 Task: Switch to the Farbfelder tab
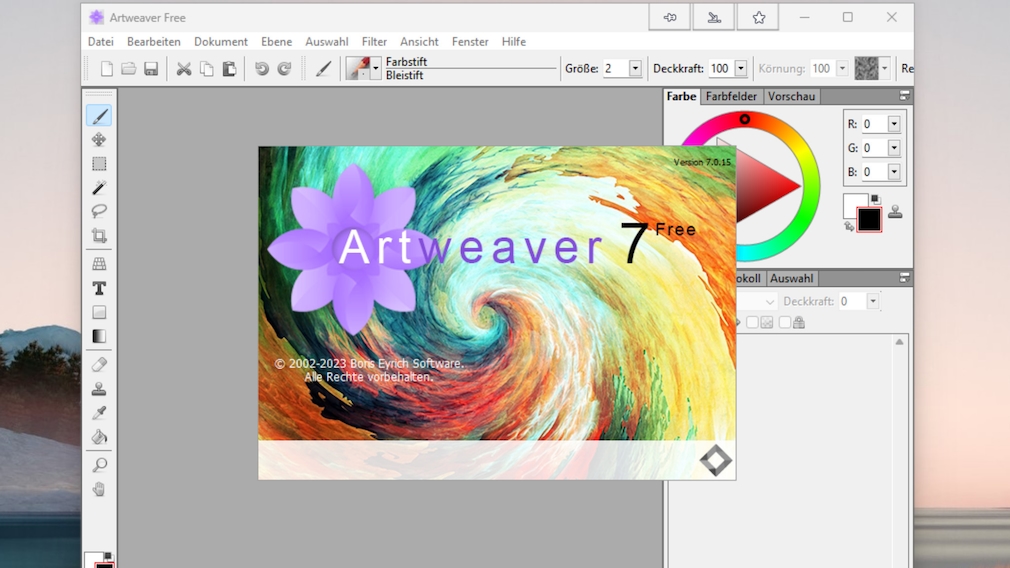point(731,97)
